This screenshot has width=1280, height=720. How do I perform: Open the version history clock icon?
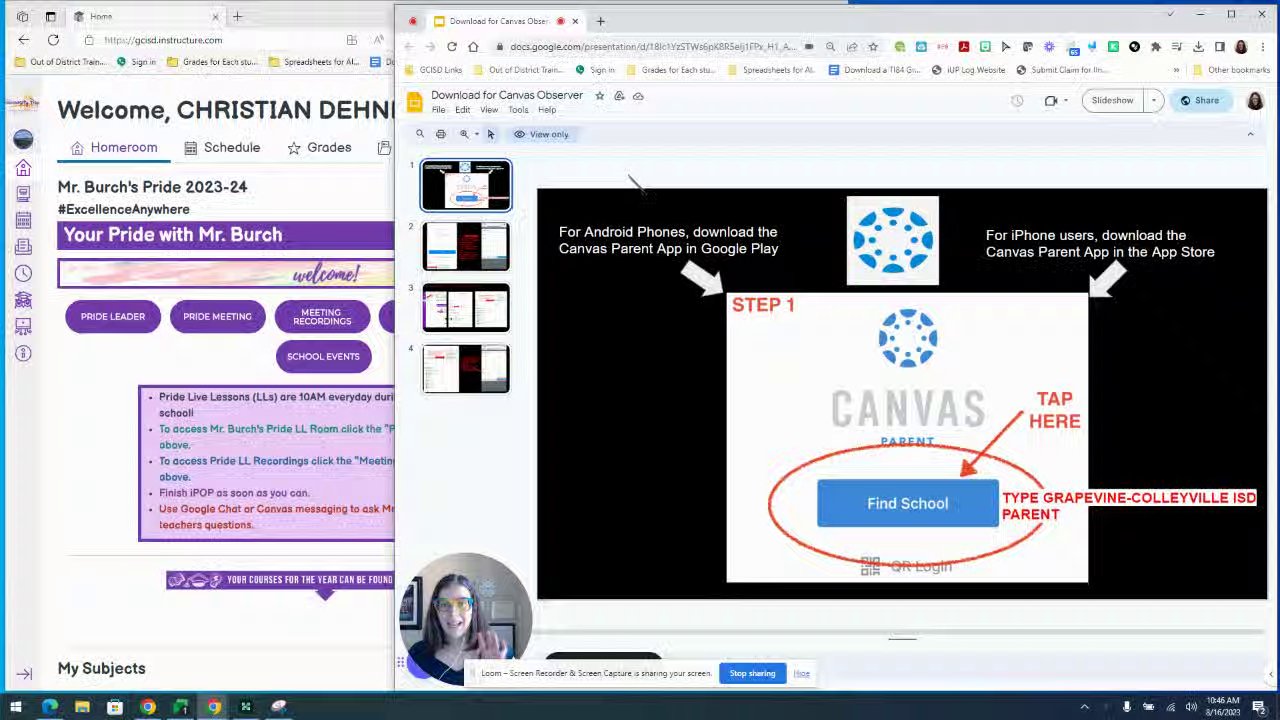tap(1017, 101)
